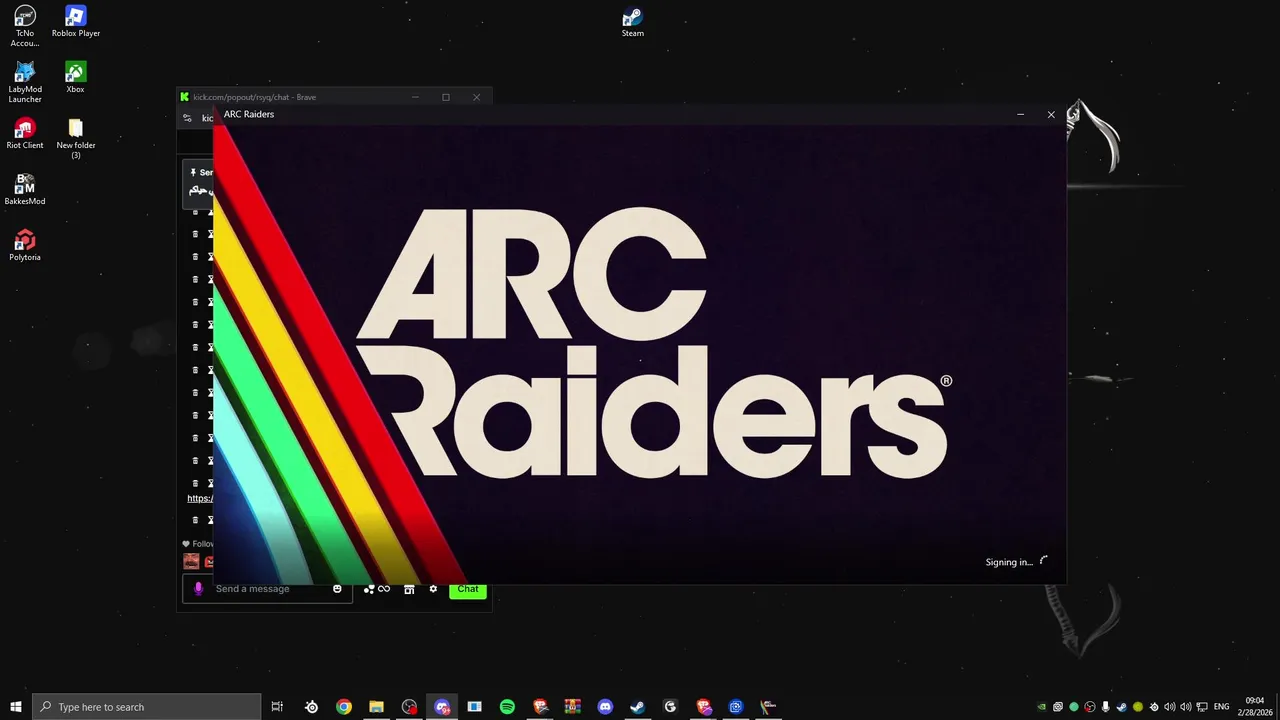Close the ARC Raiders launcher window
This screenshot has height=720, width=1280.
pos(1051,115)
